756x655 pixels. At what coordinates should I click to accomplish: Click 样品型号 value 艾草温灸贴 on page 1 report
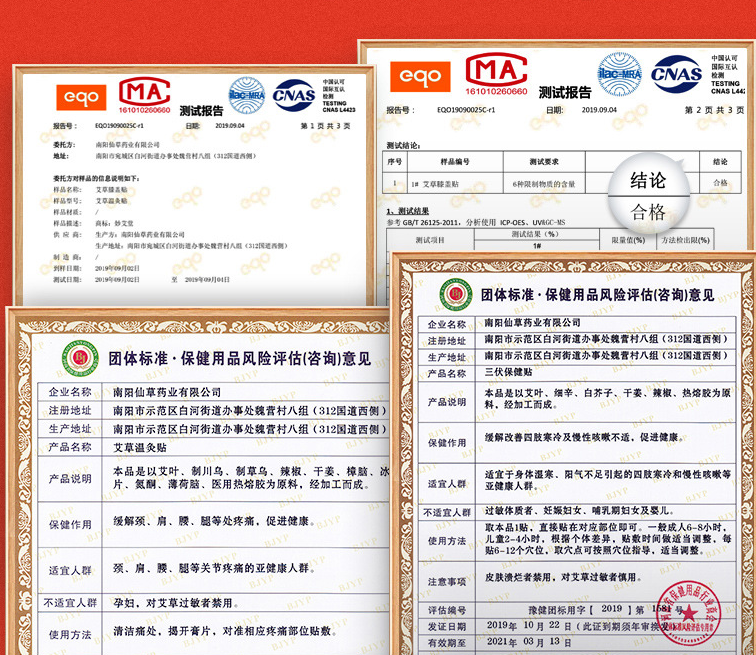[x=111, y=201]
